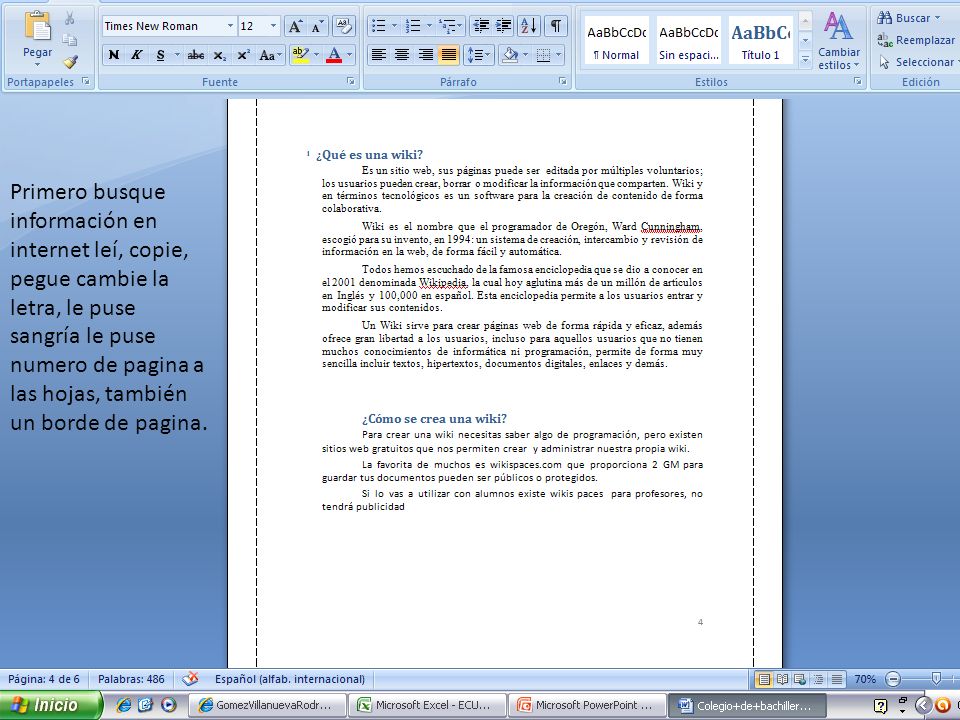
Task: Switch to Colegio+de+bachiller Word taskbar window
Action: click(747, 705)
